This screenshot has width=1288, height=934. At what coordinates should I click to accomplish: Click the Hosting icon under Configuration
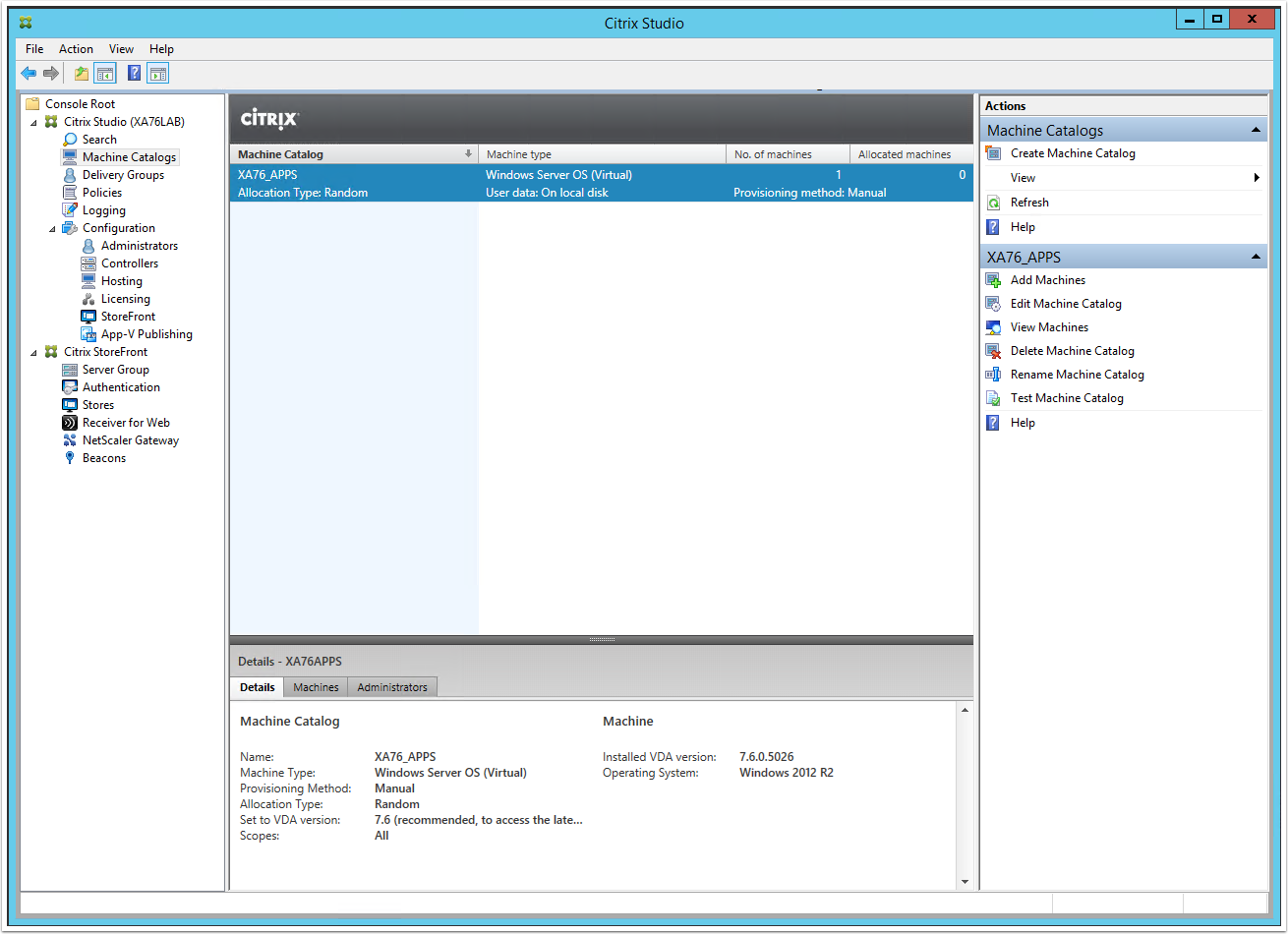88,281
